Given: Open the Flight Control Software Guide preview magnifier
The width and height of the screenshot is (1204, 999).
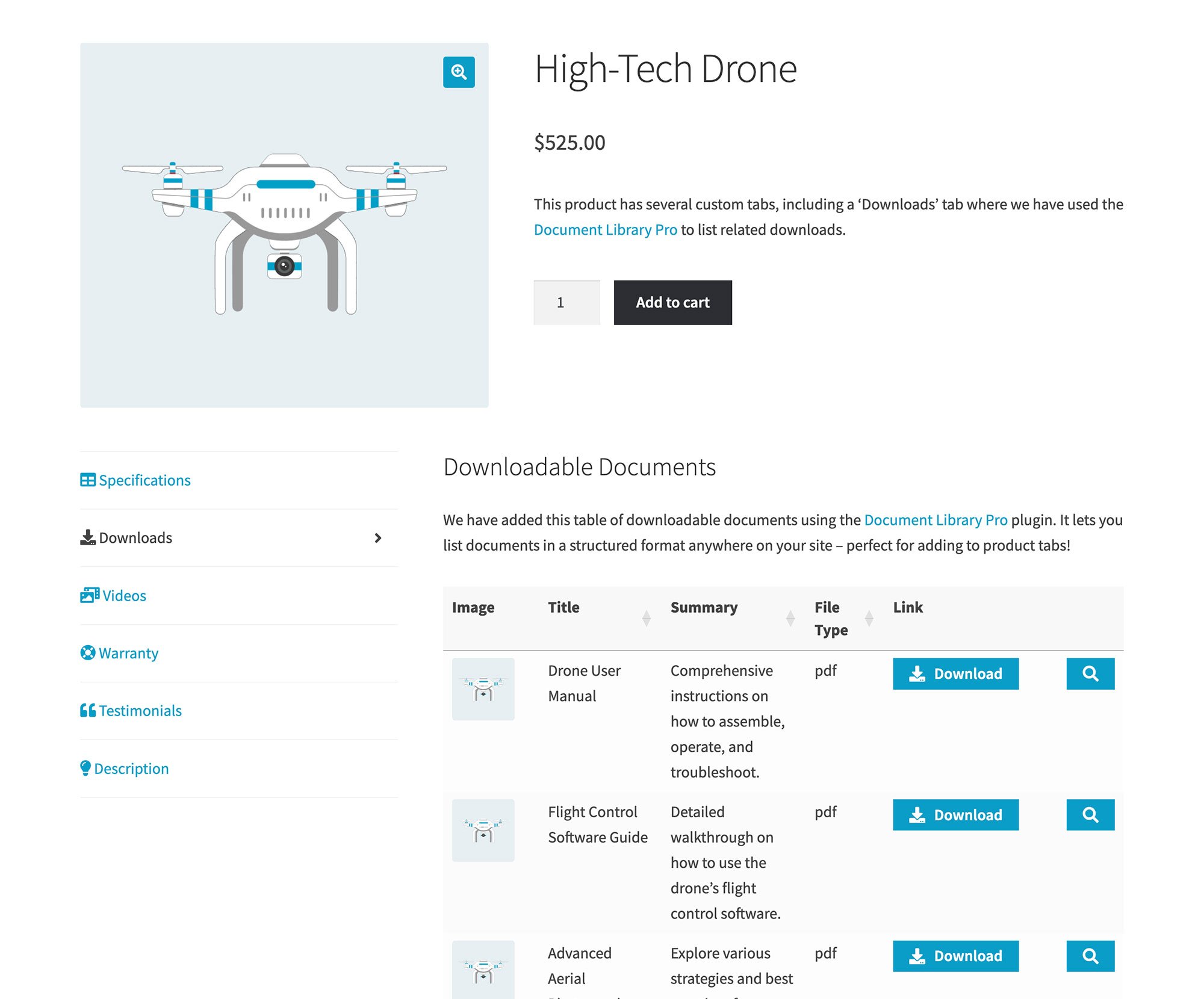Looking at the screenshot, I should [1090, 815].
